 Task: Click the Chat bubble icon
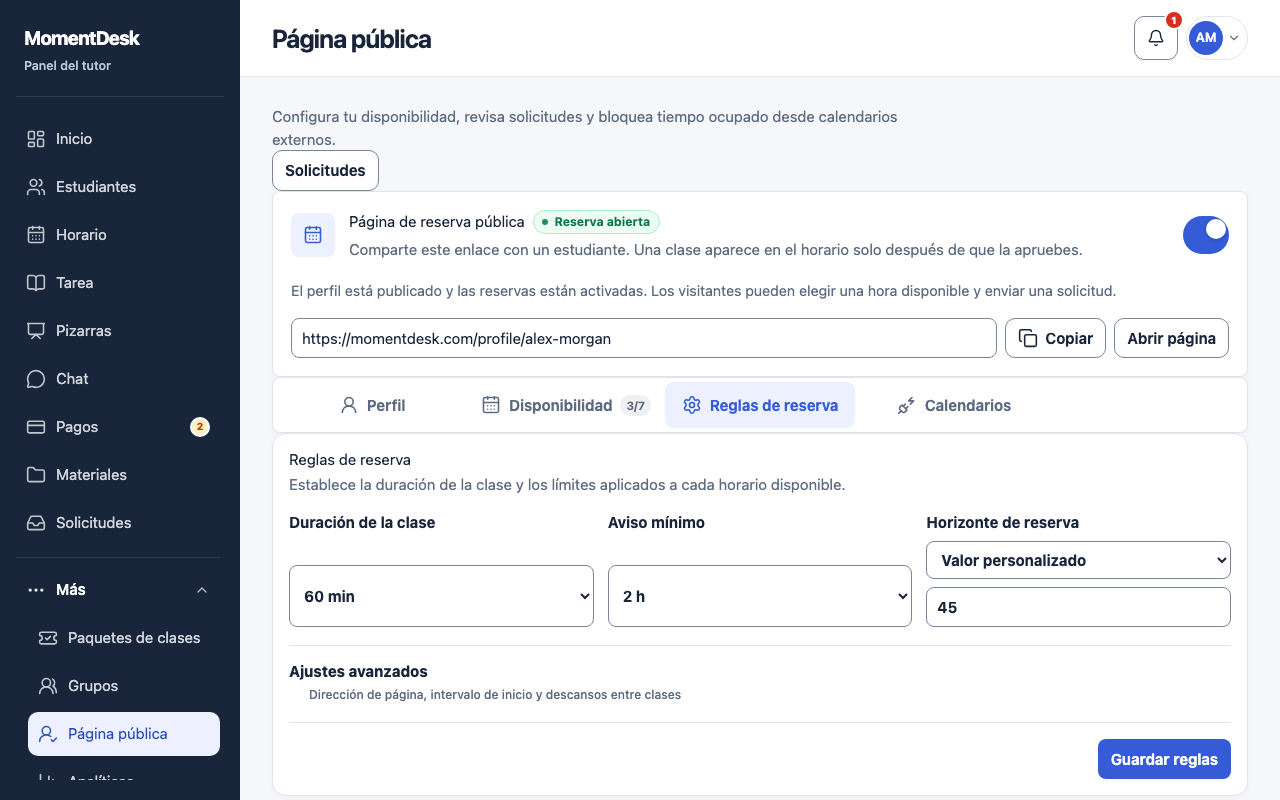tap(36, 379)
